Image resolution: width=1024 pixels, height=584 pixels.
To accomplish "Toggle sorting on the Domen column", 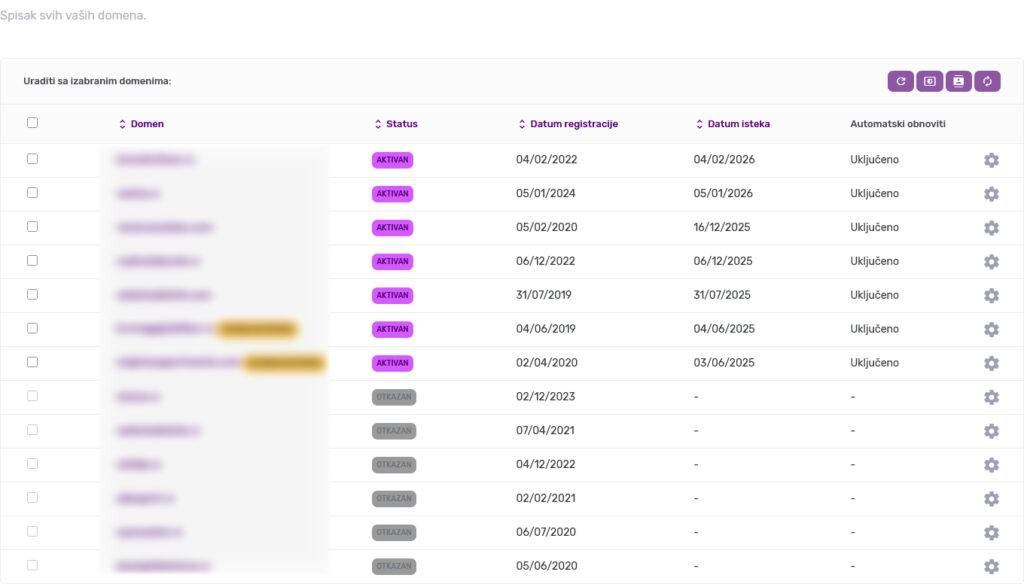I will (x=139, y=124).
